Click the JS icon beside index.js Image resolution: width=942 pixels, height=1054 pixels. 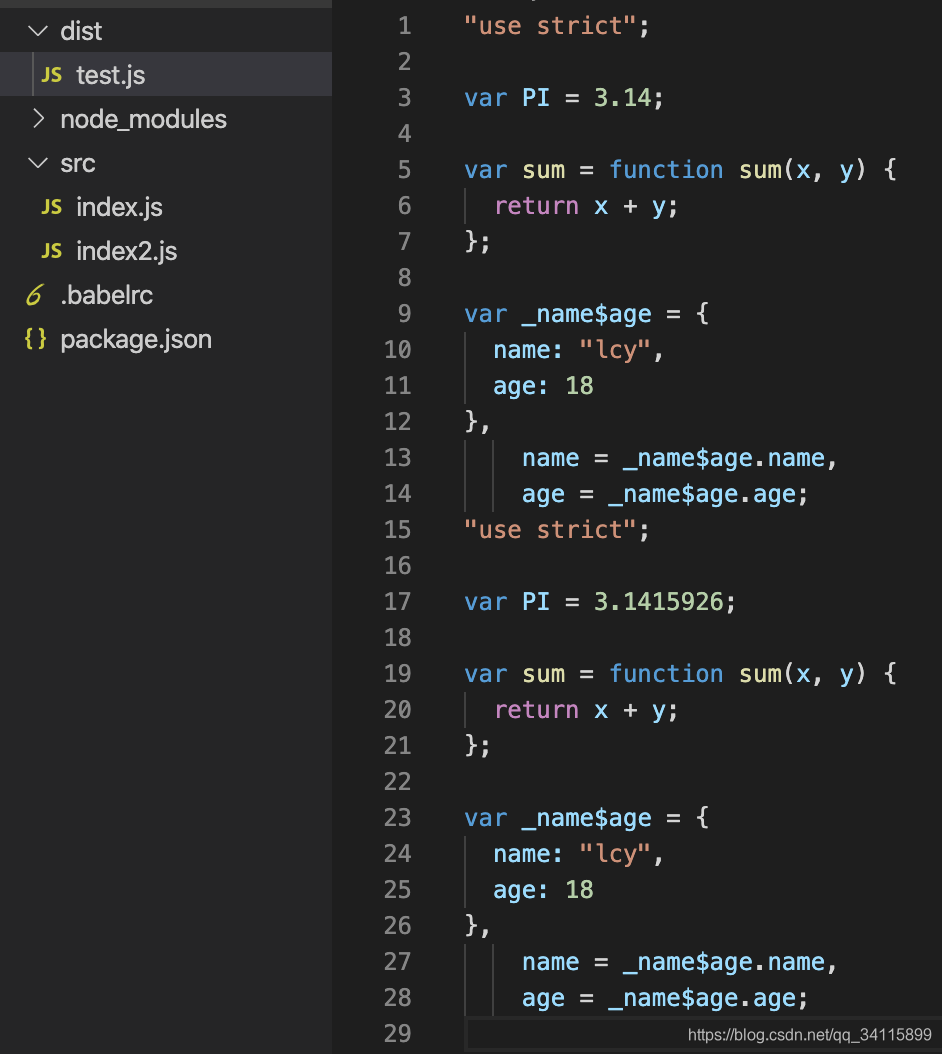52,207
